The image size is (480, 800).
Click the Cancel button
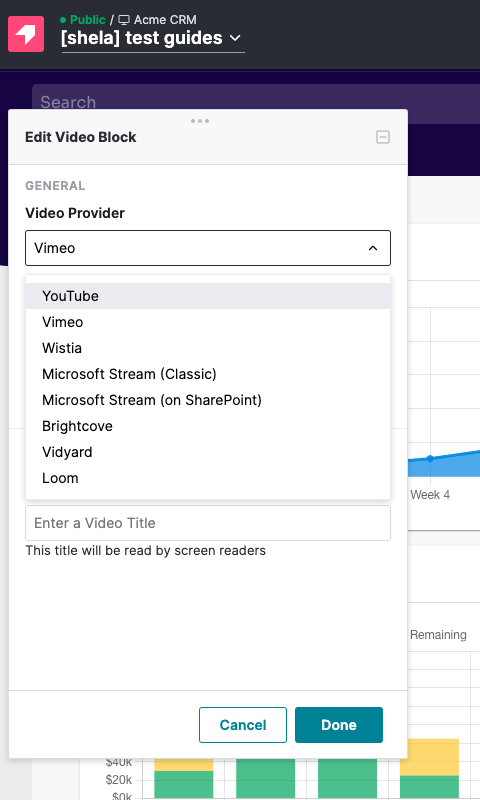point(243,725)
